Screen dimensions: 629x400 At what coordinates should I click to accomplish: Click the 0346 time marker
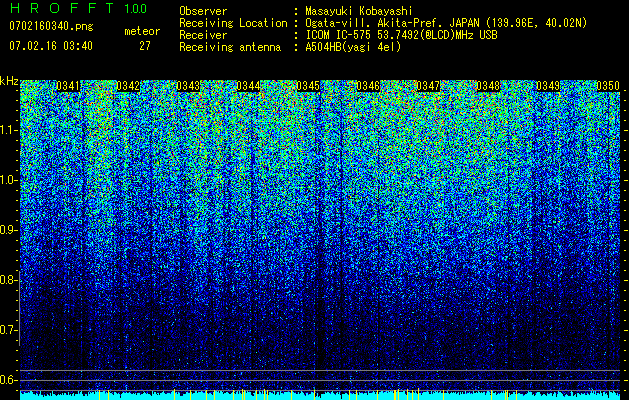(x=368, y=86)
